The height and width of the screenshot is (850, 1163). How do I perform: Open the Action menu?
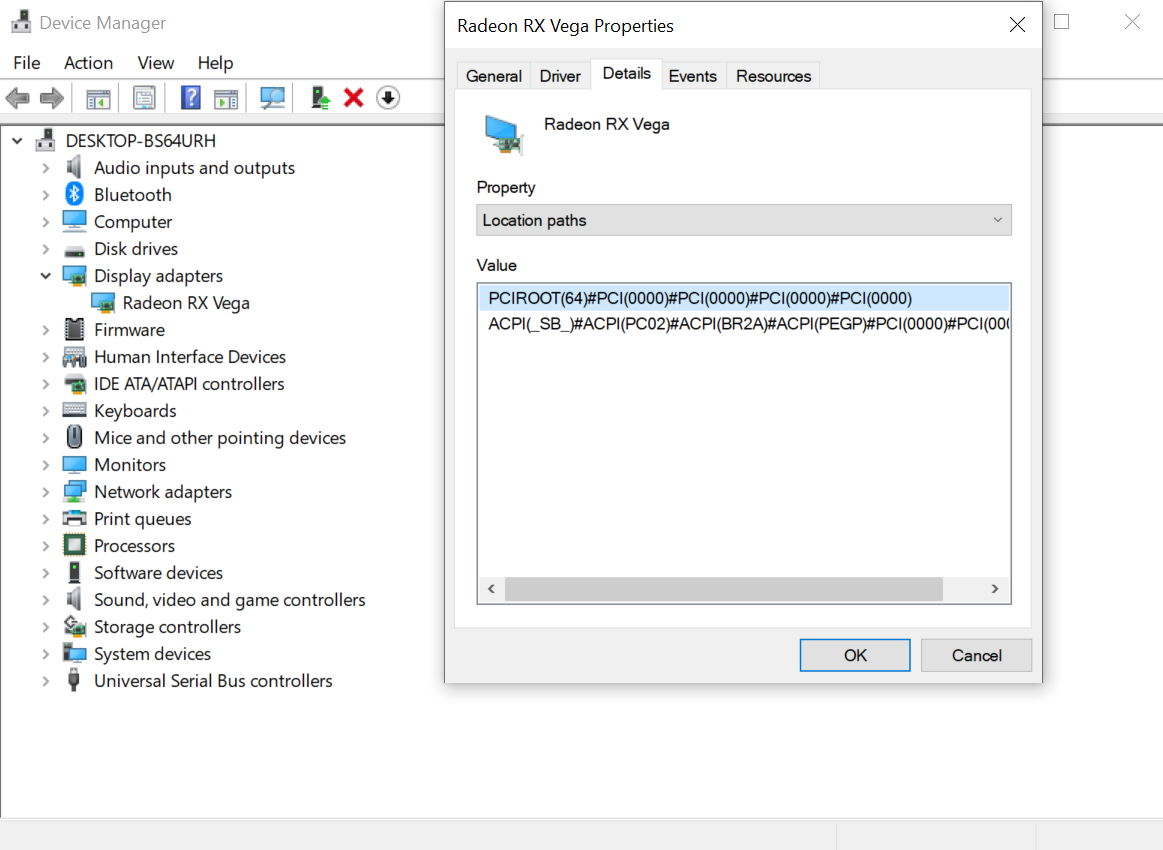[x=88, y=62]
